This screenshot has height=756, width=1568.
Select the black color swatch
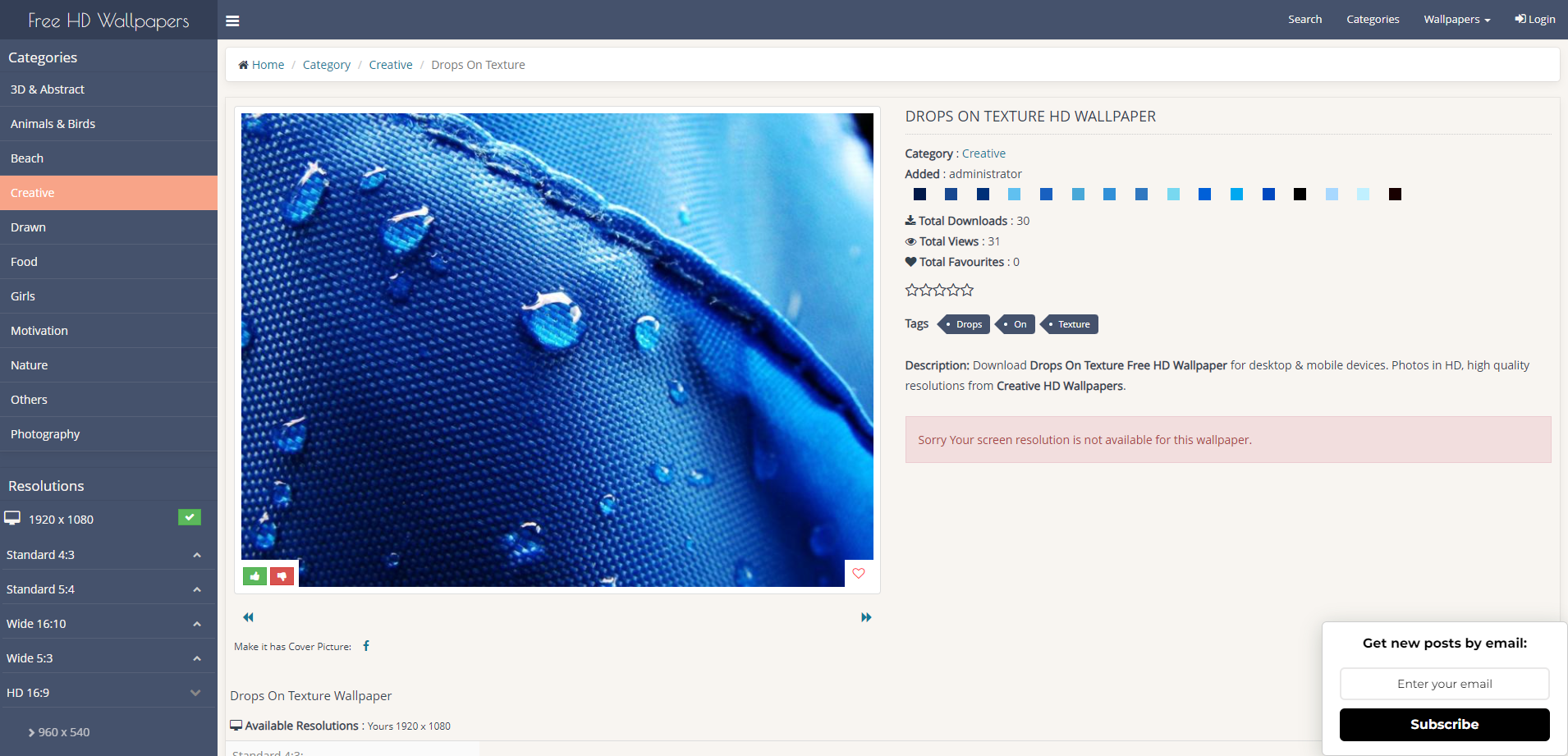pyautogui.click(x=1300, y=195)
